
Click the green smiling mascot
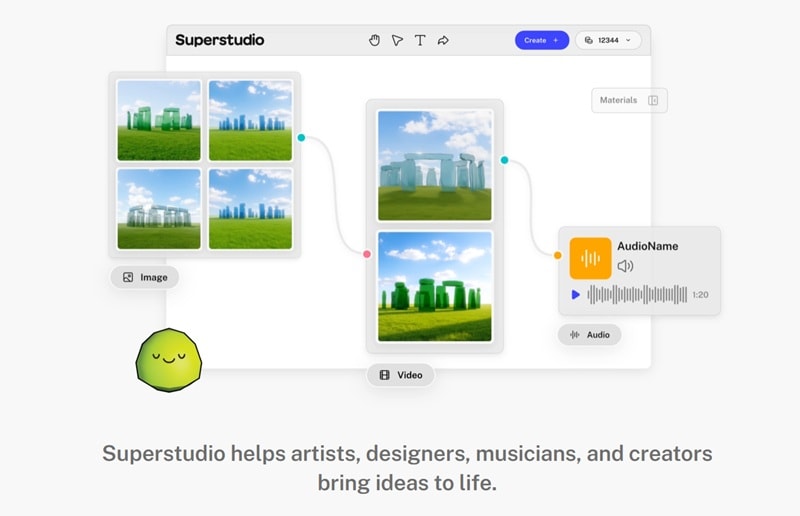(x=169, y=360)
